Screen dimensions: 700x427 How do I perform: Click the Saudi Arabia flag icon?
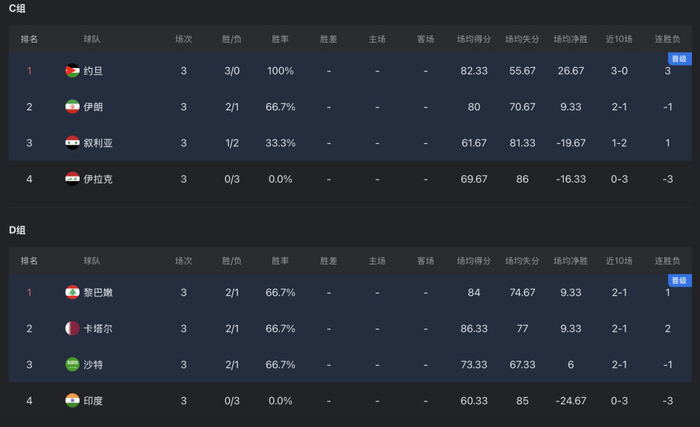[72, 365]
